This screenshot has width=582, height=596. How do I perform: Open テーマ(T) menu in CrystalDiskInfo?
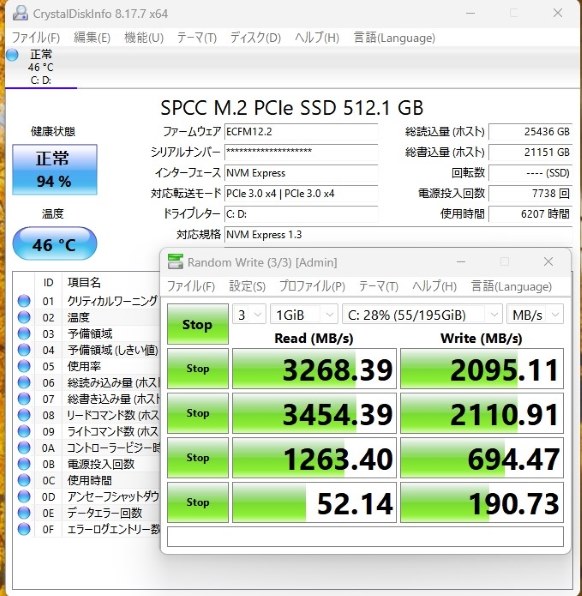pos(197,38)
